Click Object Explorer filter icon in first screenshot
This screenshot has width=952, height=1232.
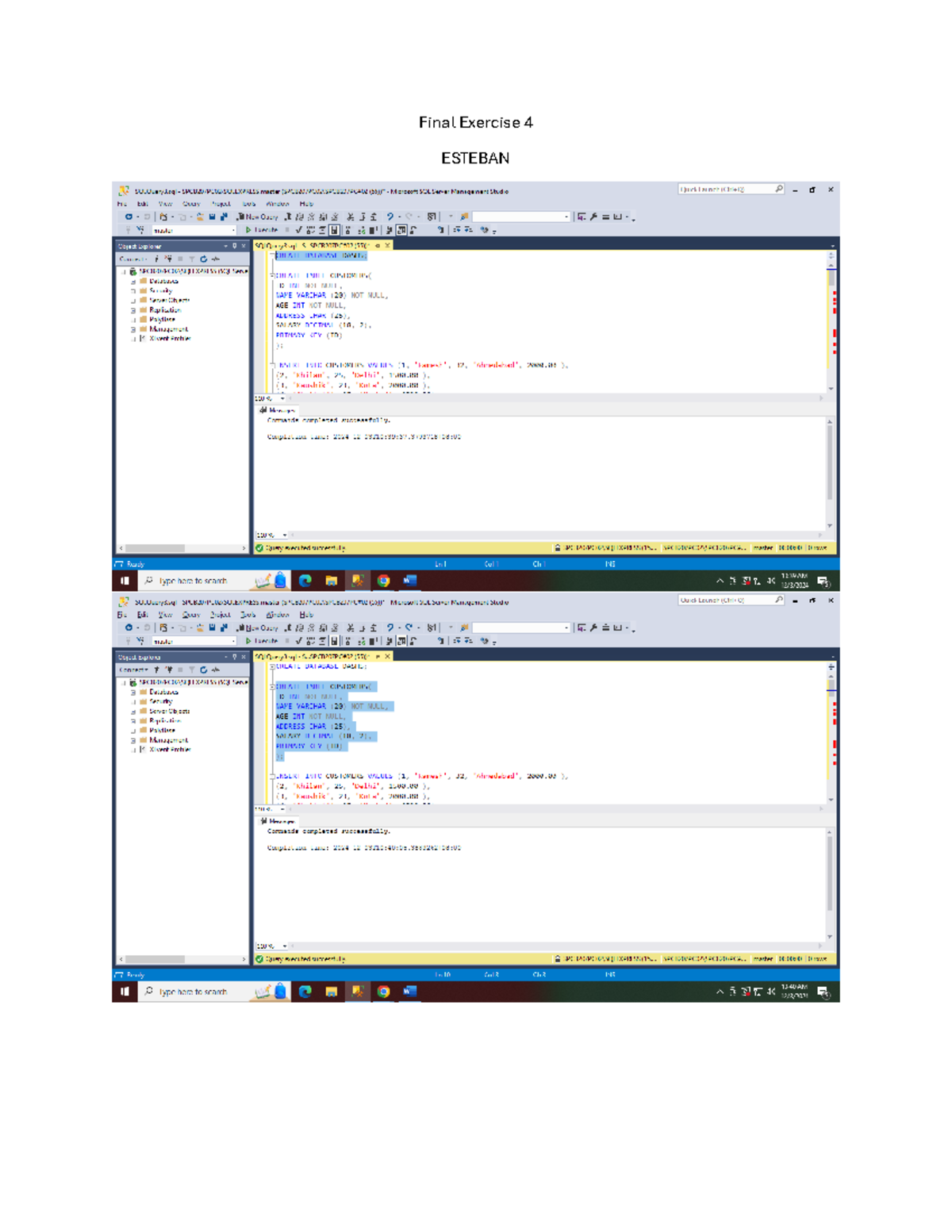pyautogui.click(x=192, y=259)
